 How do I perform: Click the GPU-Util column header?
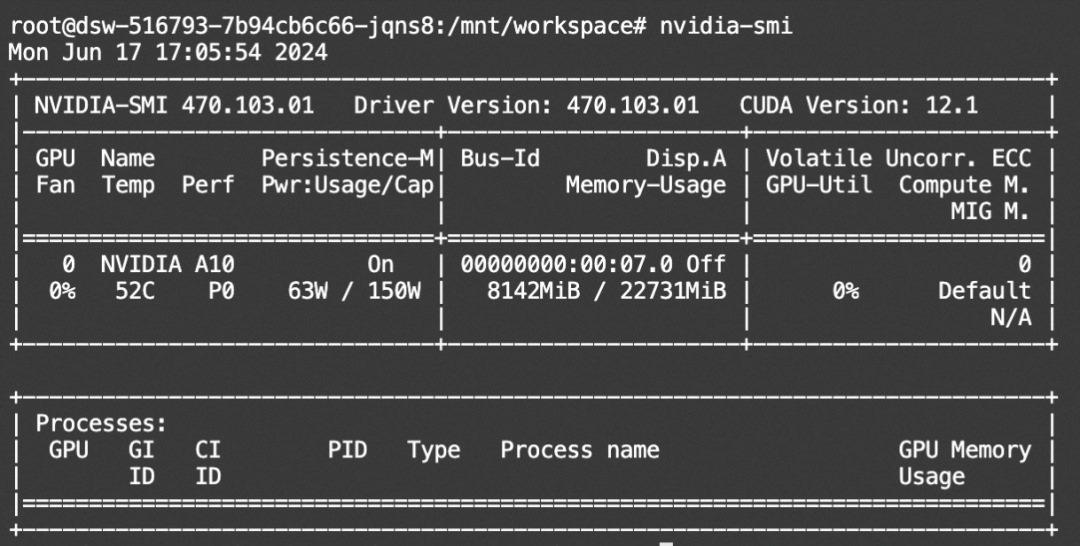click(819, 184)
